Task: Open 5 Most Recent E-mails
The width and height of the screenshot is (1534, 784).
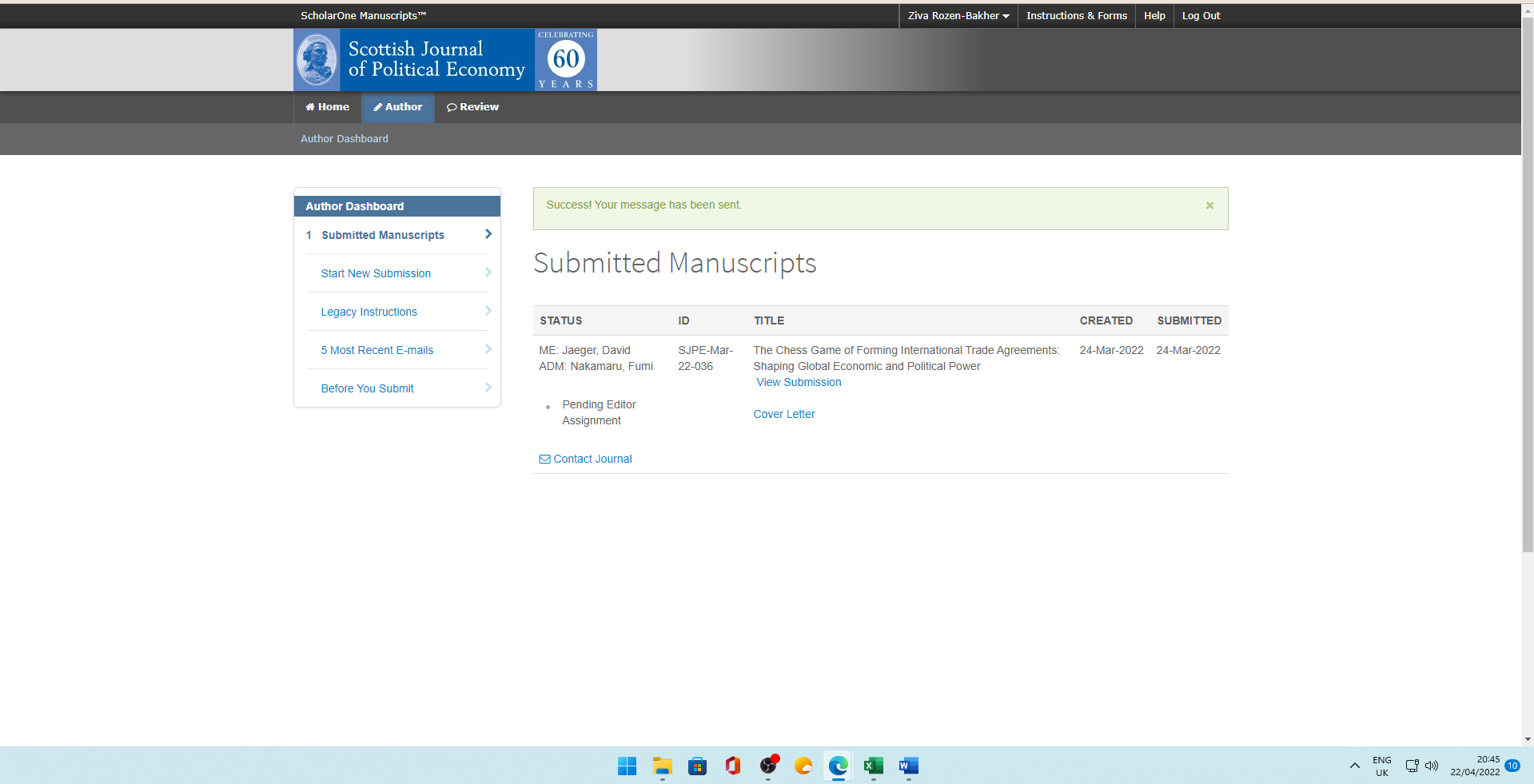Action: click(377, 350)
